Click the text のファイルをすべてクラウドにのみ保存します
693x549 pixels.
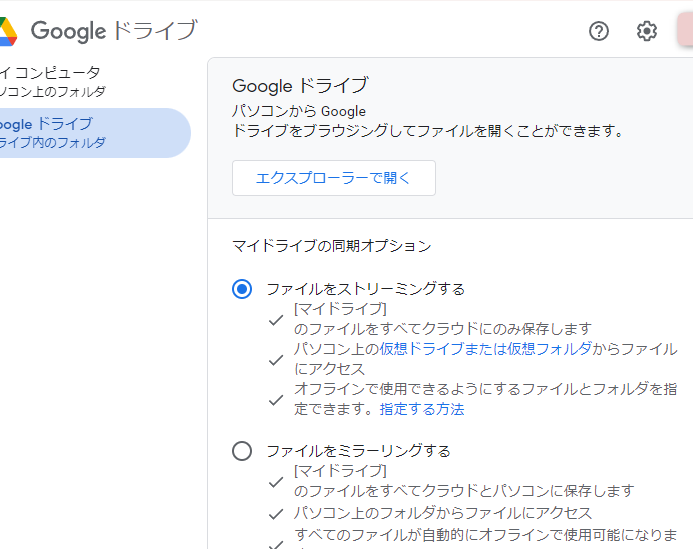click(443, 329)
